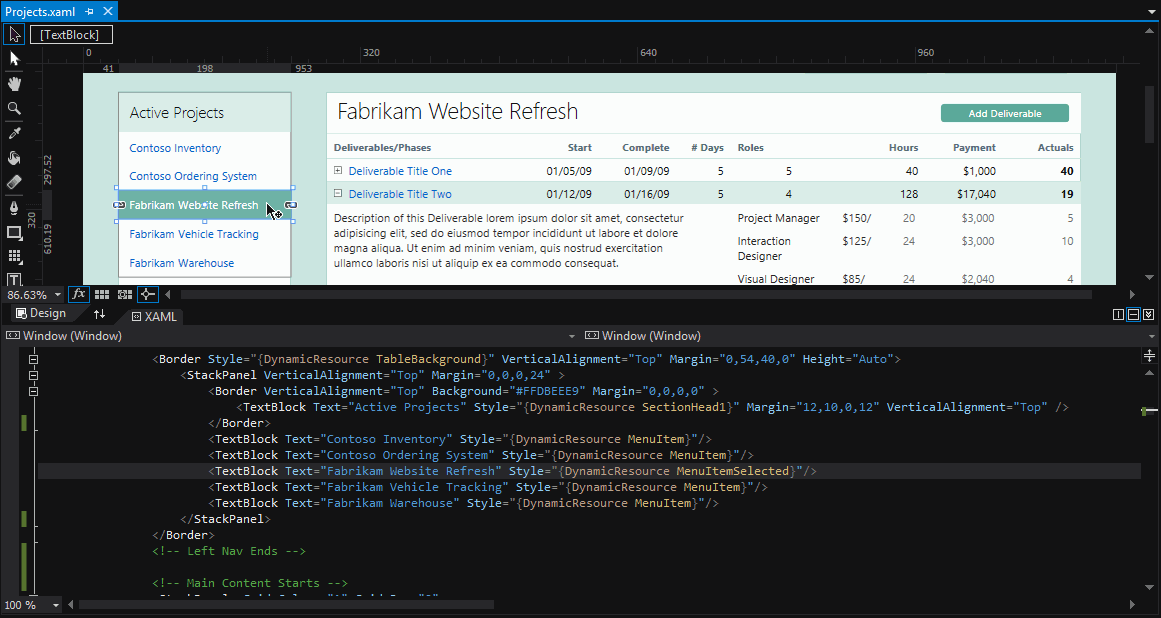Select Fabrikam Website Refresh menu item

point(204,205)
